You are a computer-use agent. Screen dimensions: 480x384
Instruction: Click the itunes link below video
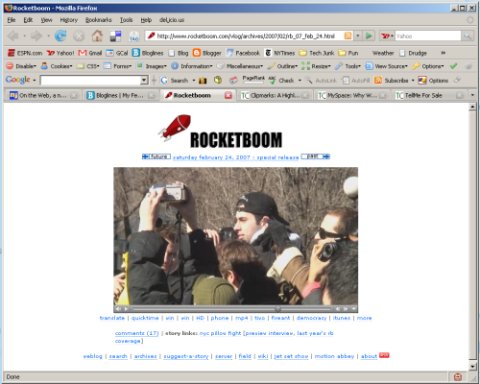pyautogui.click(x=342, y=318)
